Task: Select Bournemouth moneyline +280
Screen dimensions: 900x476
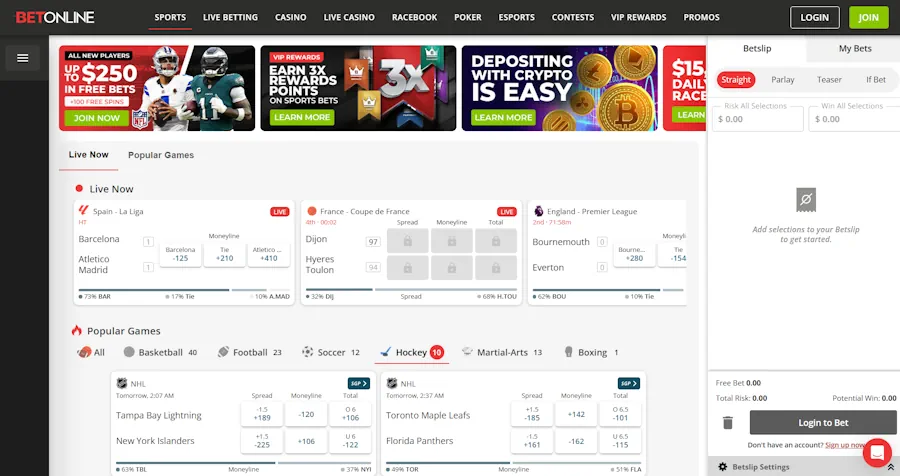Action: (634, 254)
